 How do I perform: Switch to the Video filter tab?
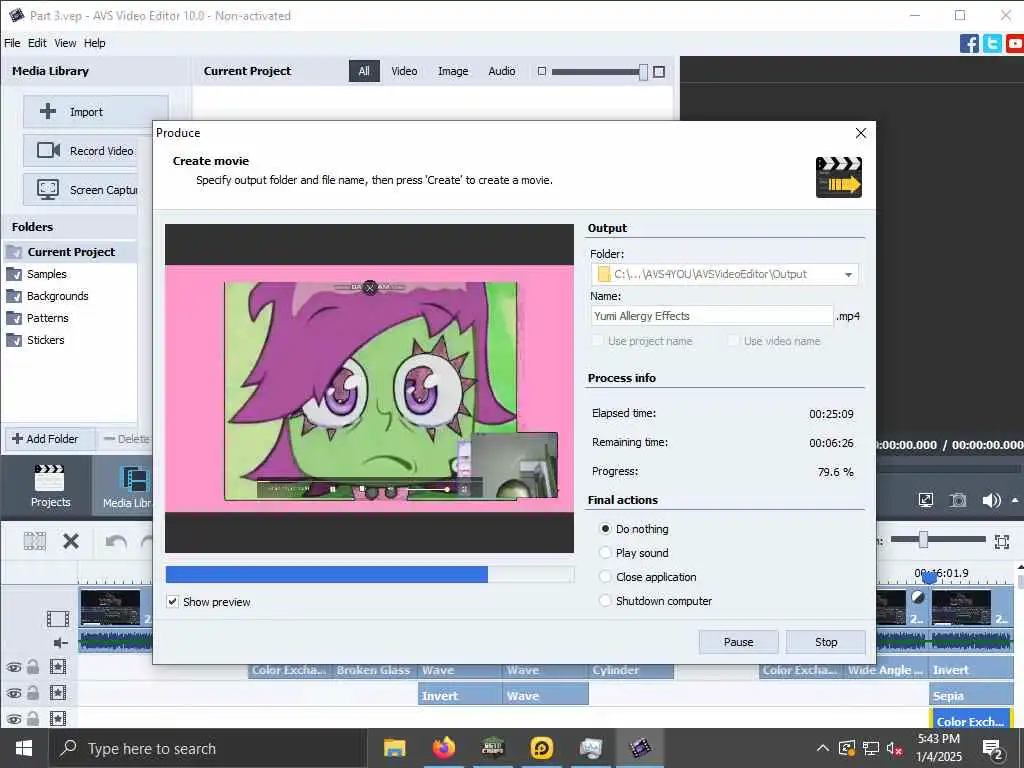point(404,71)
